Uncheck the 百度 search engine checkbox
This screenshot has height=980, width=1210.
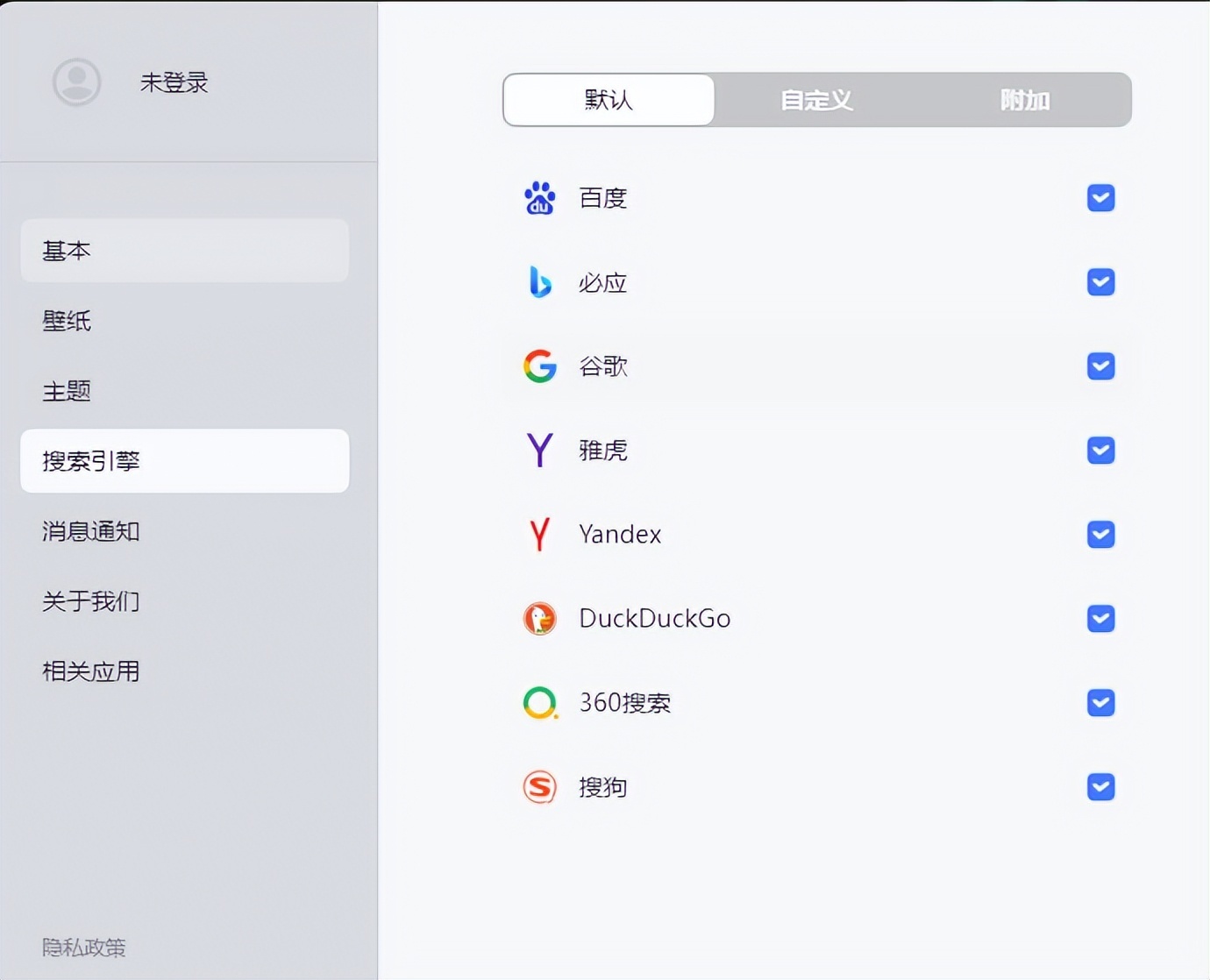1100,198
